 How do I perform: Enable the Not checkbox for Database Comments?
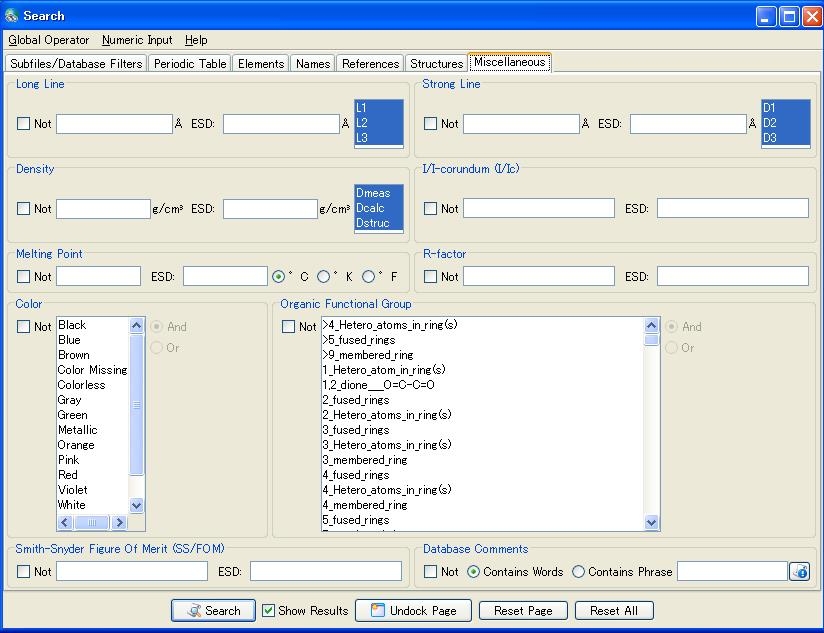430,572
